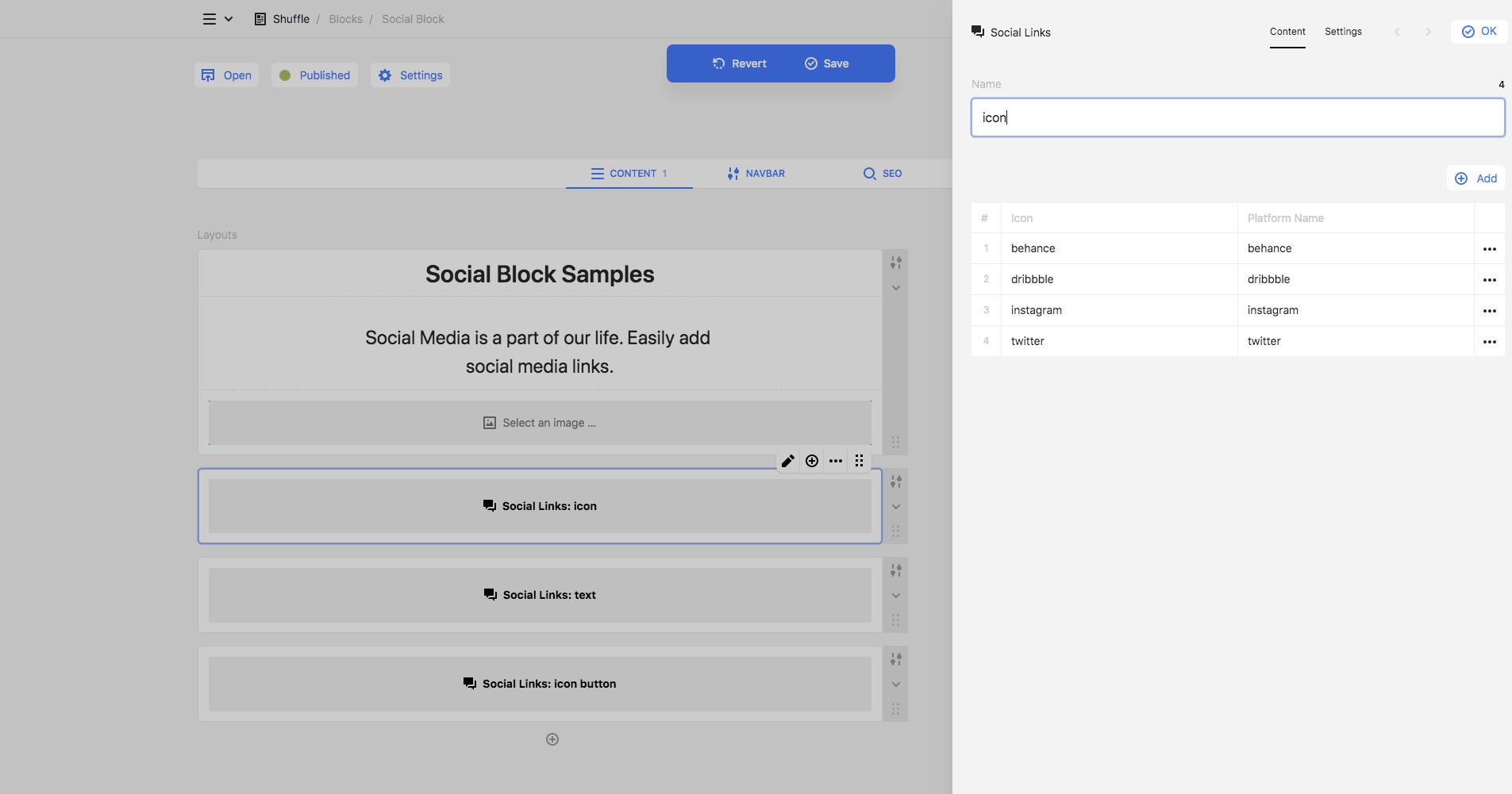1512x794 pixels.
Task: Open layout settings sliders for Social Block Samples
Action: click(x=895, y=263)
